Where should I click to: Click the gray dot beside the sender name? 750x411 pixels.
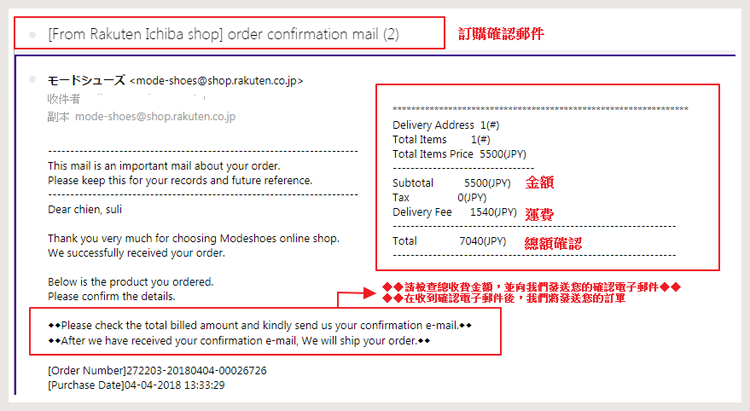coord(32,79)
